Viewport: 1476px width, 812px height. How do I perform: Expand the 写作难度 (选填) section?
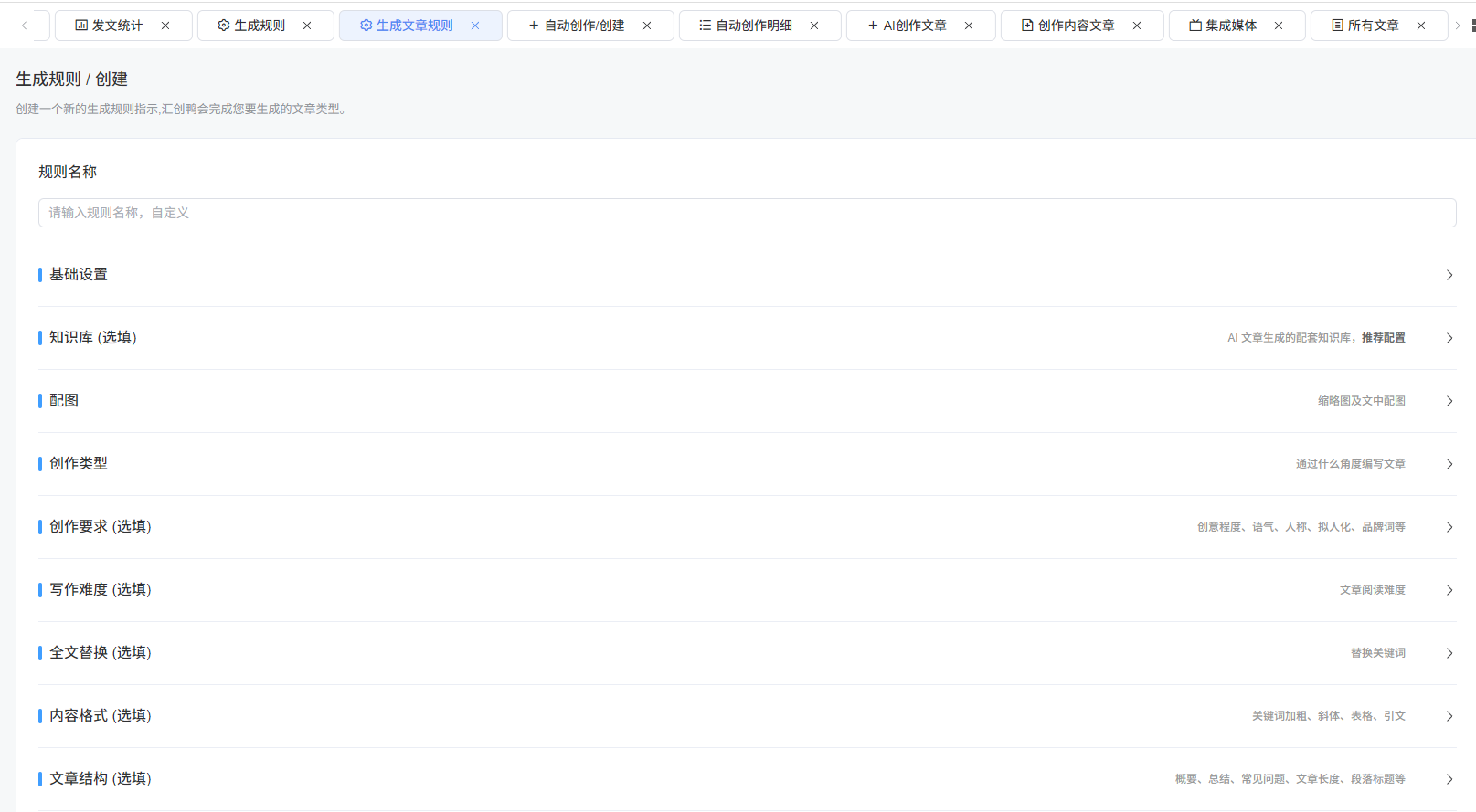point(1449,590)
